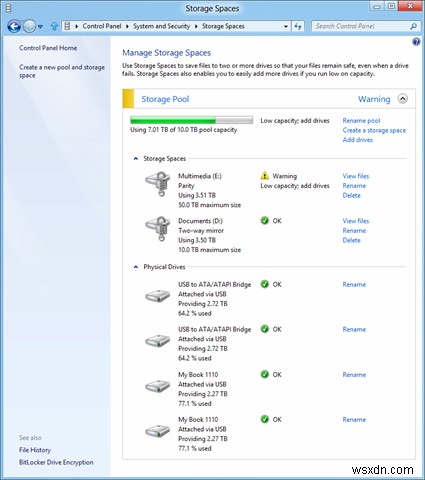
Task: Click 'Using 7.01 TB of 10.0 TB' text
Action: click(183, 130)
